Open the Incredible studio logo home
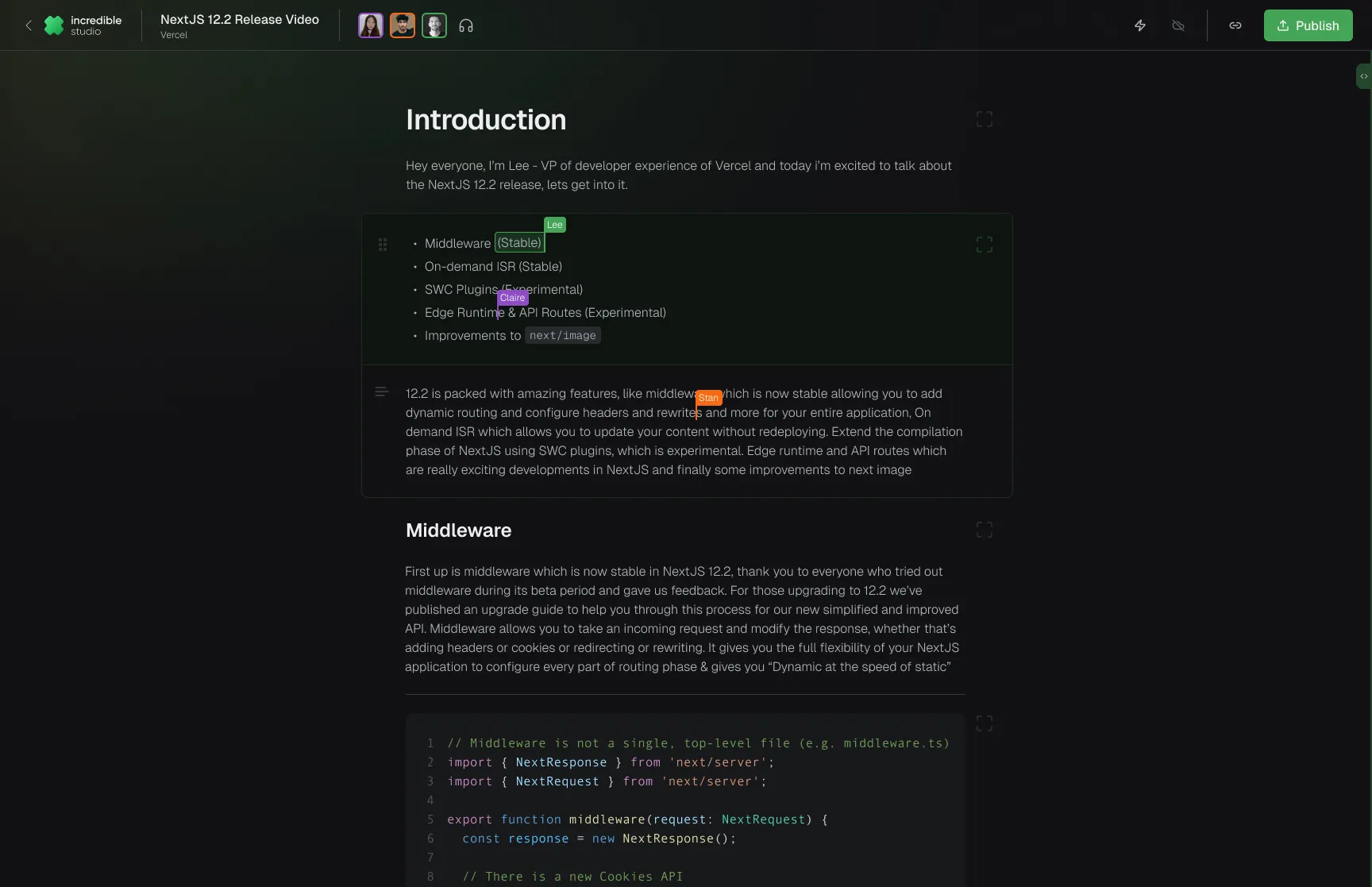This screenshot has height=887, width=1372. point(83,25)
